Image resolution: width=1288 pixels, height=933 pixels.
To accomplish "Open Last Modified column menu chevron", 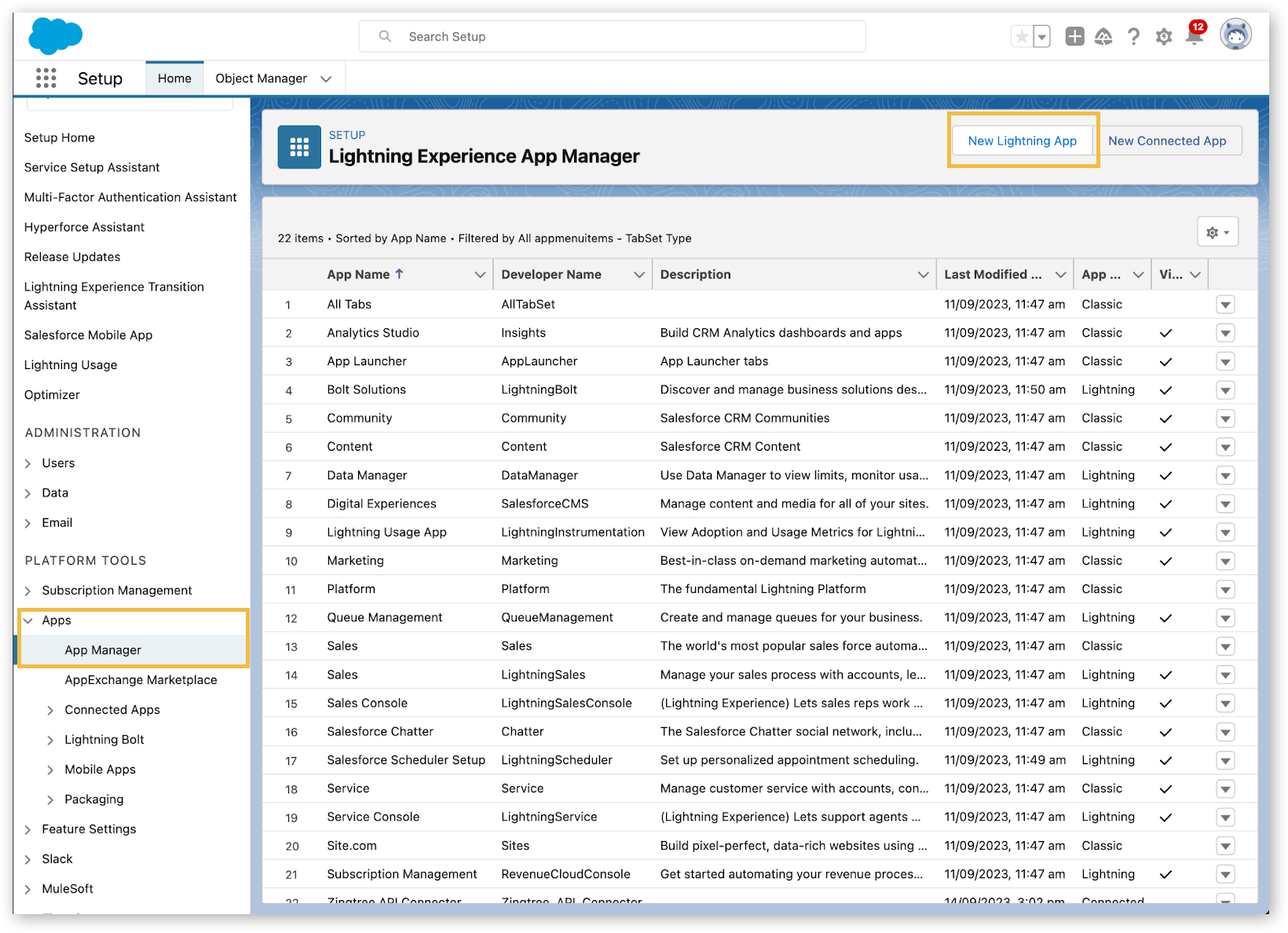I will pyautogui.click(x=1060, y=274).
